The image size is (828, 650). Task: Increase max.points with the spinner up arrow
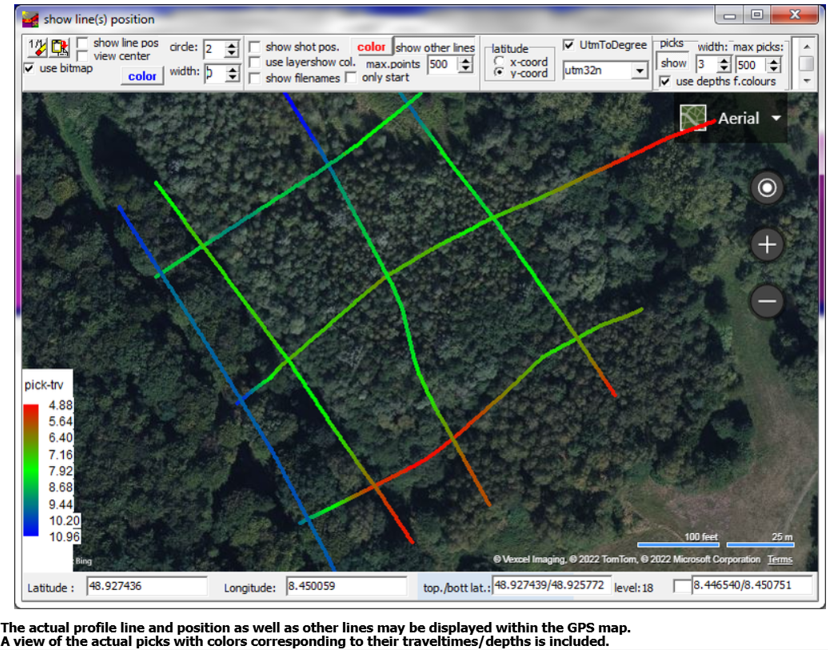click(465, 61)
